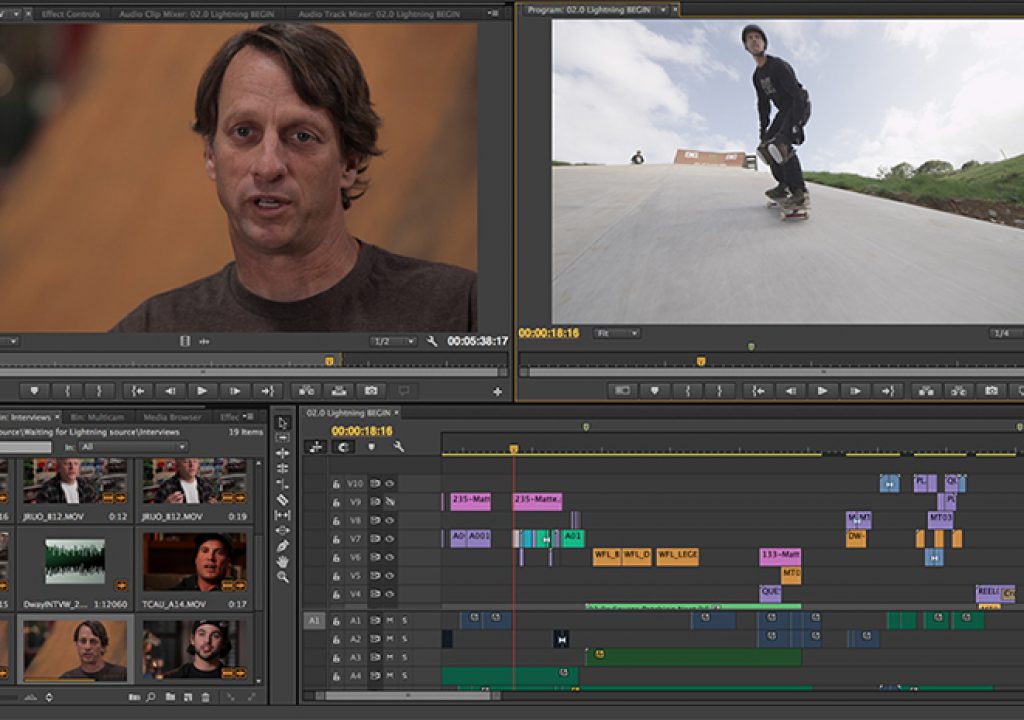Image resolution: width=1024 pixels, height=720 pixels.
Task: Select the Pen tool
Action: pyautogui.click(x=283, y=546)
